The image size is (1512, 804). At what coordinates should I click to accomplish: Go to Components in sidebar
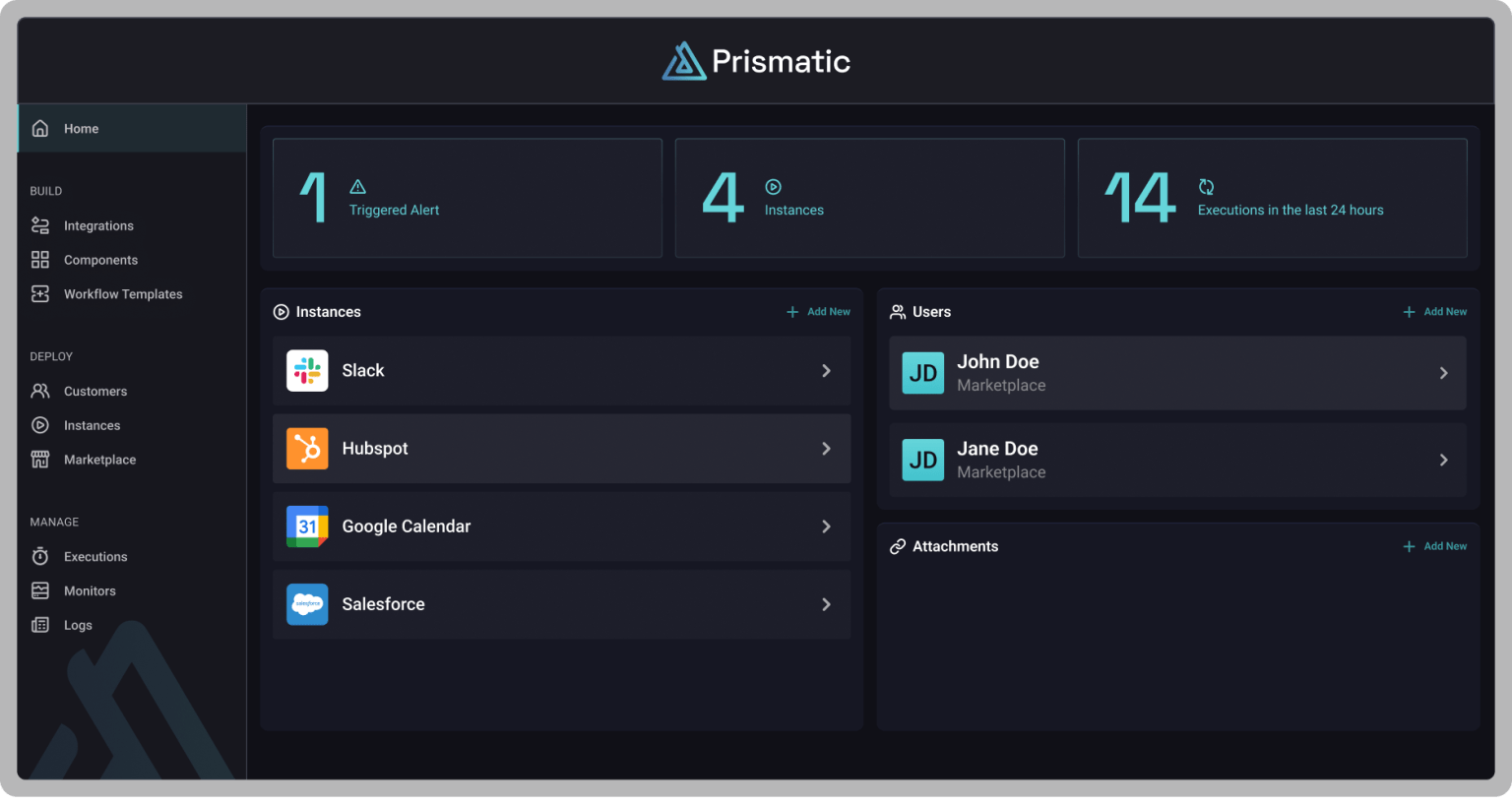click(x=100, y=260)
